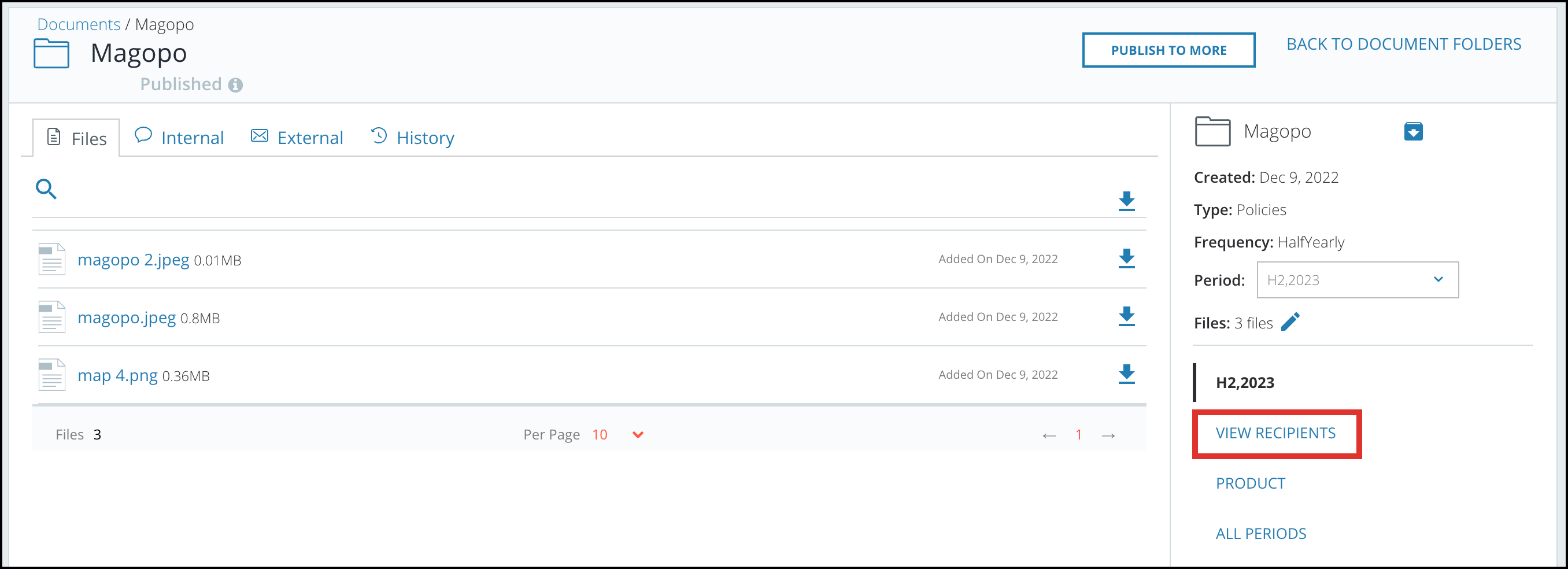Download the magopo.jpeg file
1568x569 pixels.
click(x=1127, y=316)
